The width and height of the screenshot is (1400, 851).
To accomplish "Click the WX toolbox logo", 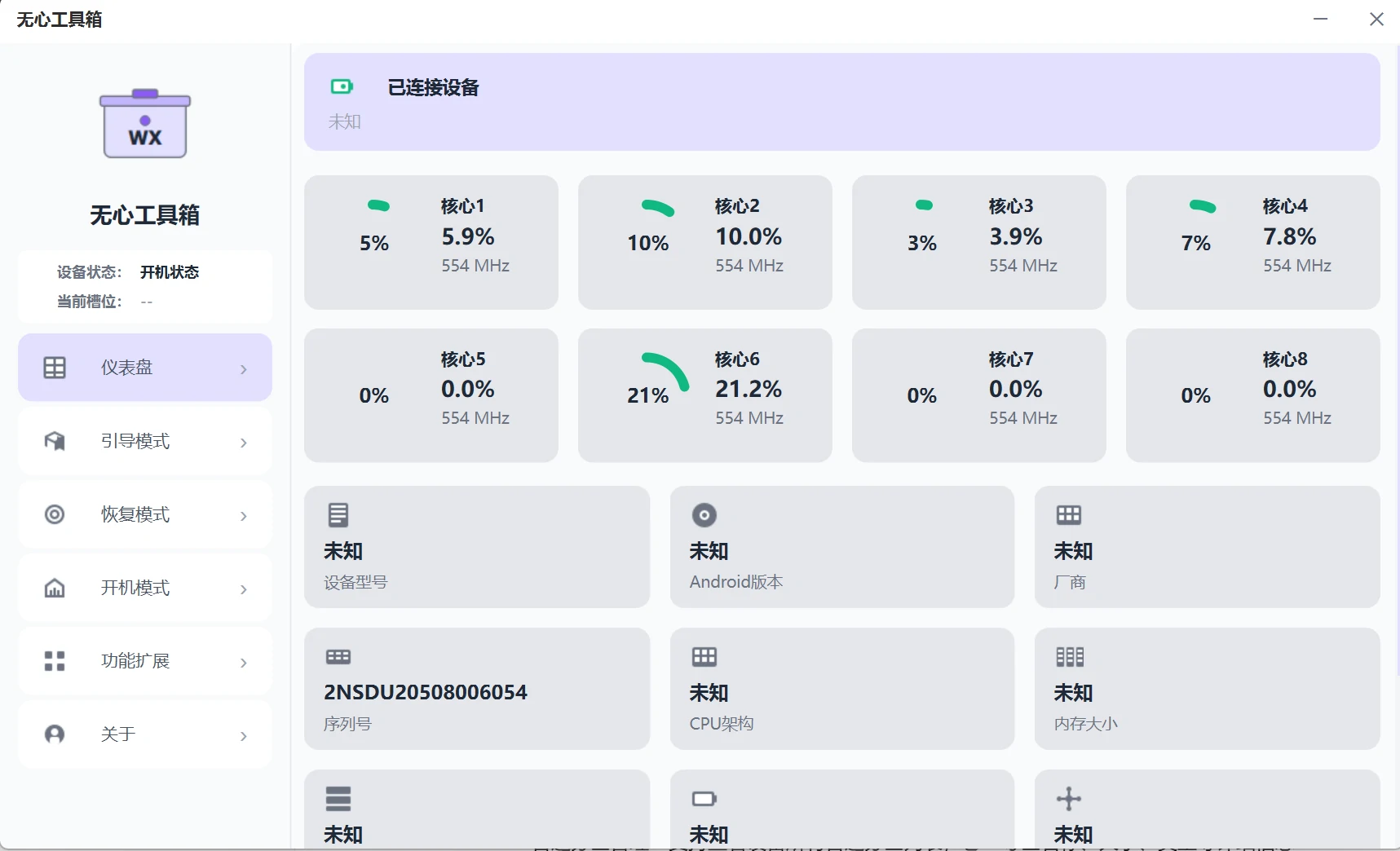I will point(145,123).
